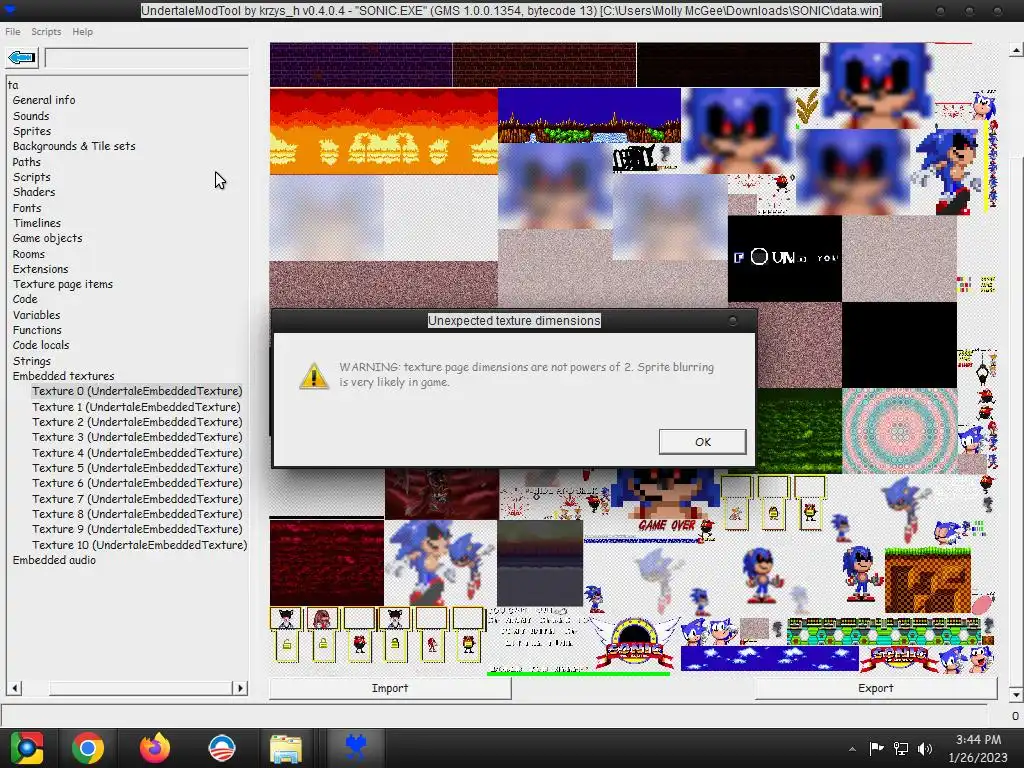Select Texture 4 entry
Image resolution: width=1024 pixels, height=768 pixels.
tap(137, 453)
